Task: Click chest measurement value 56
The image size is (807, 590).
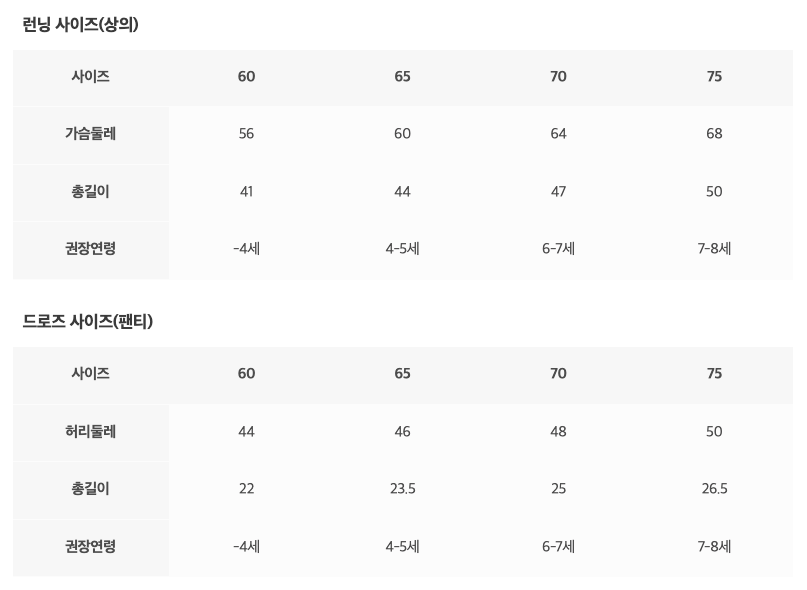Action: click(x=246, y=134)
